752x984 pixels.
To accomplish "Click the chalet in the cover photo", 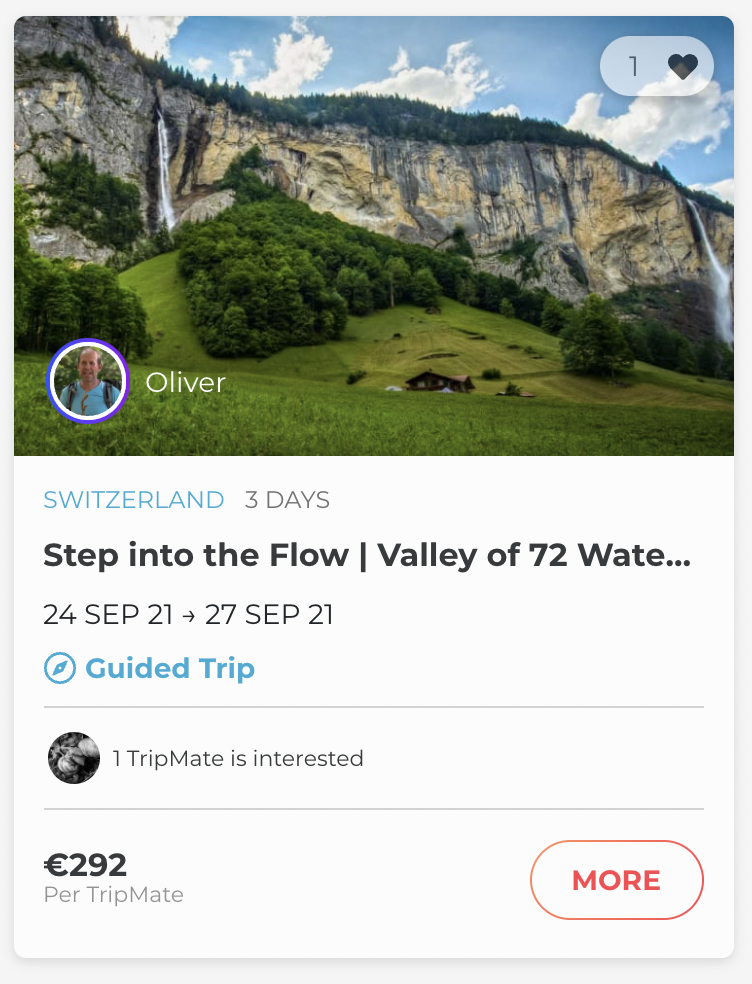I will tap(439, 380).
